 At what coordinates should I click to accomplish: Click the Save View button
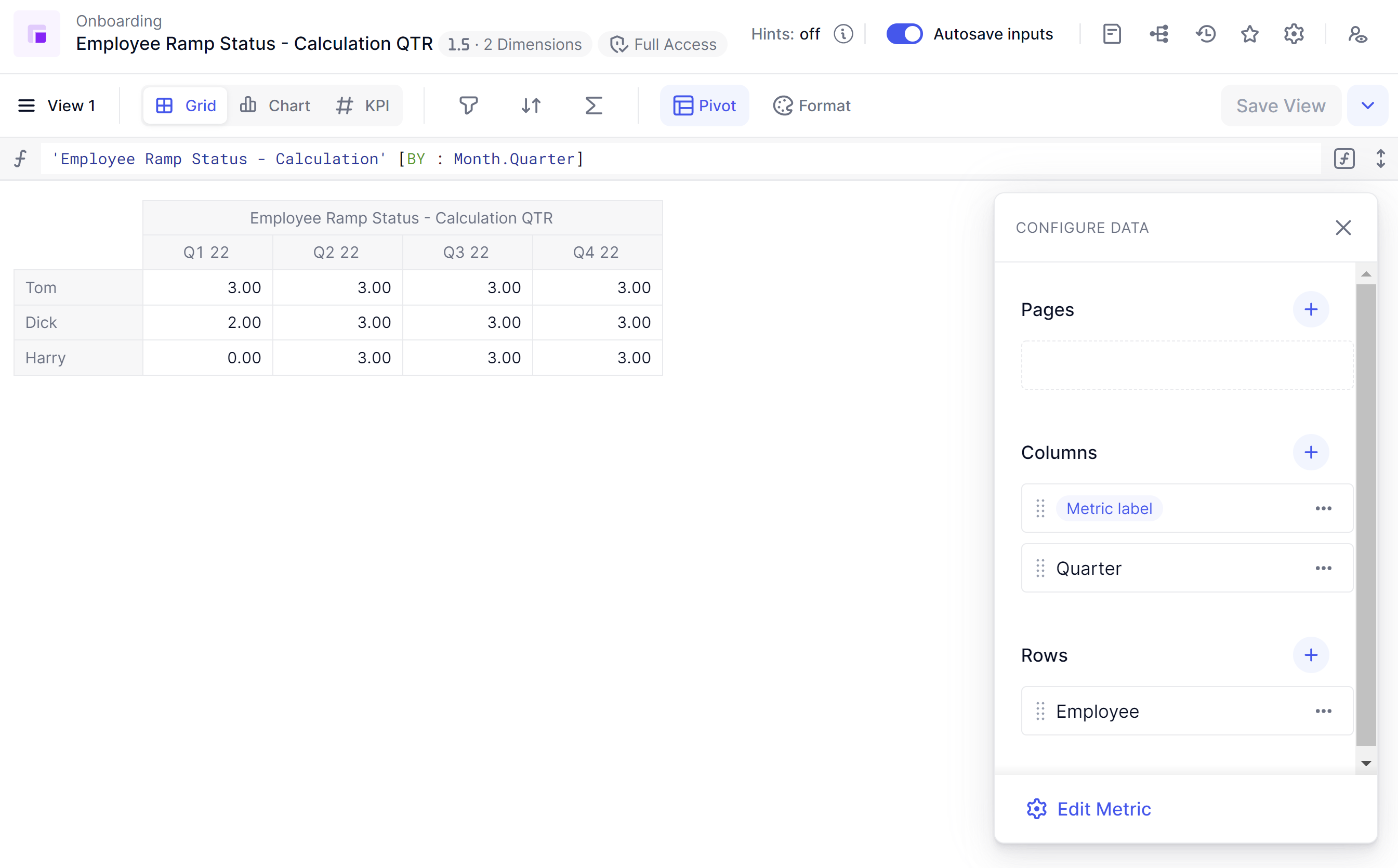pos(1281,106)
